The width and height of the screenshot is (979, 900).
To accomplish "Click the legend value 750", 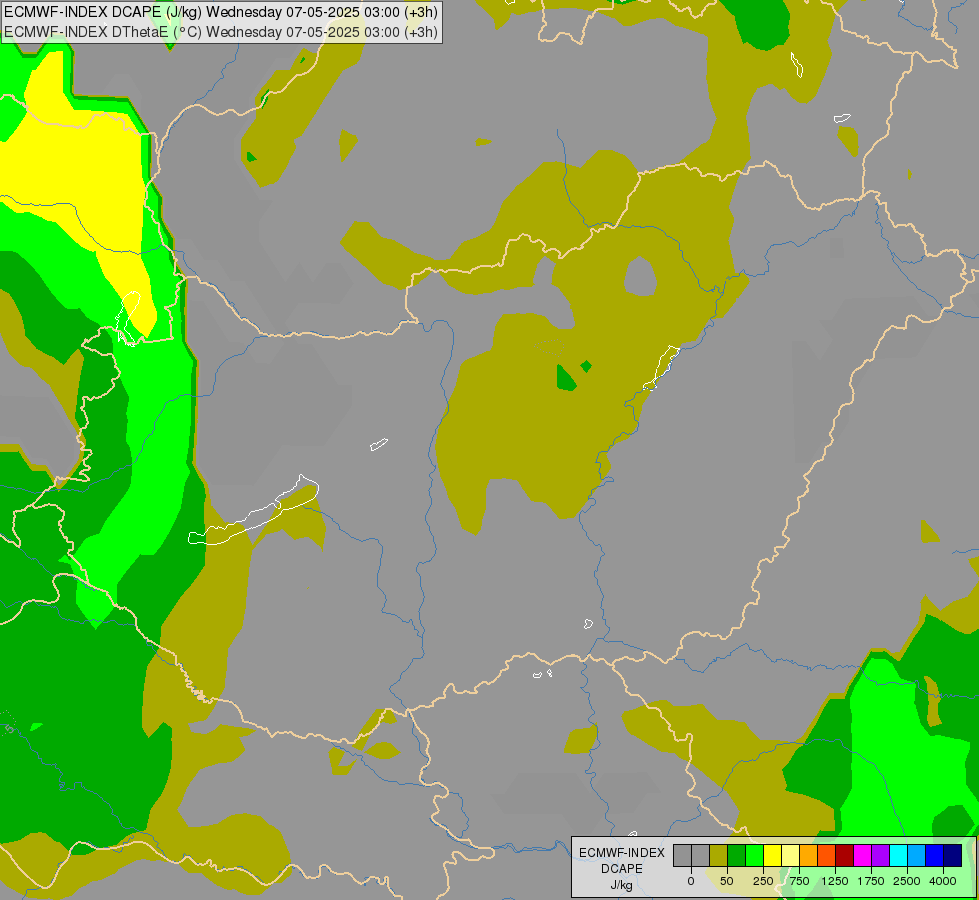I will tap(799, 881).
